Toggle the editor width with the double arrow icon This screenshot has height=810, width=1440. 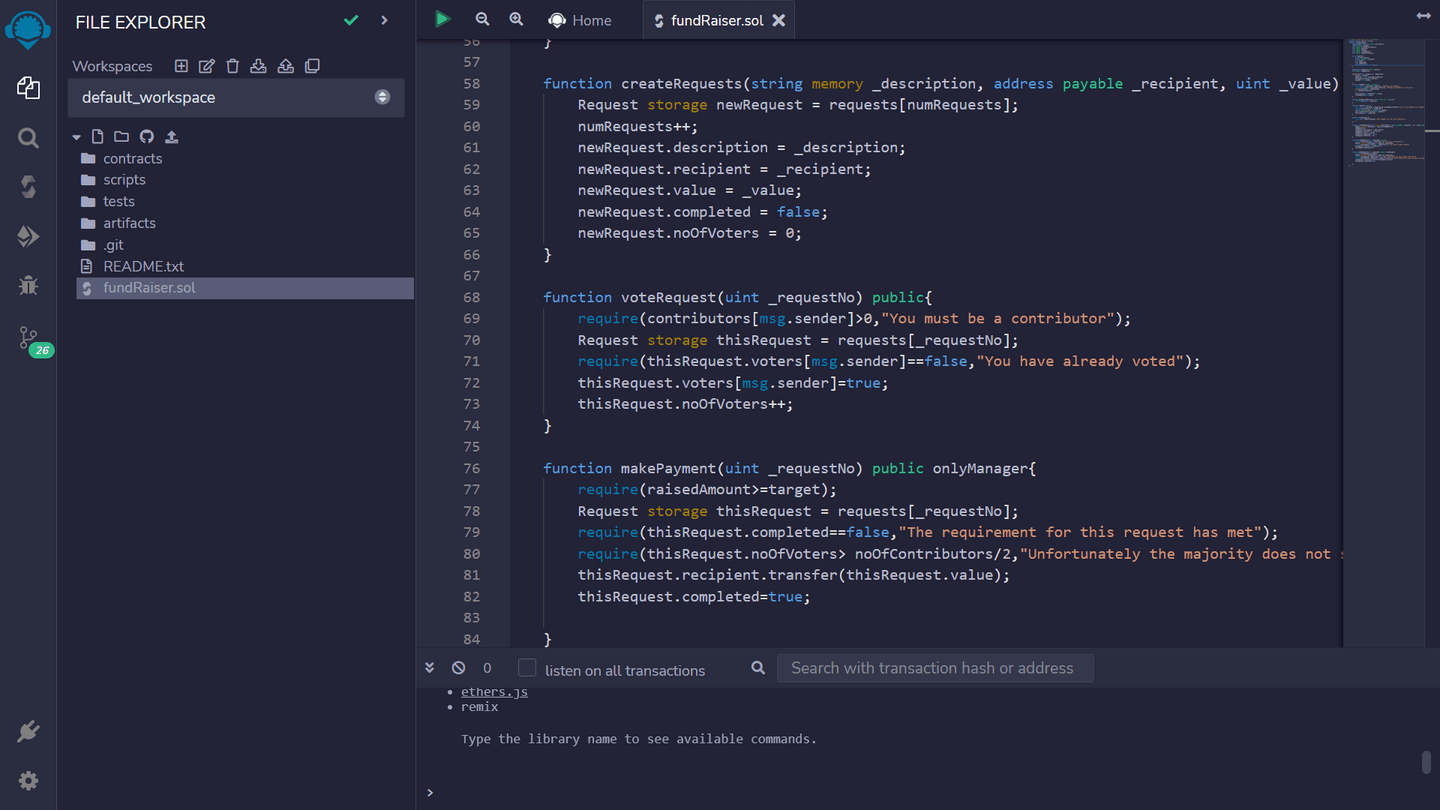pyautogui.click(x=1423, y=16)
